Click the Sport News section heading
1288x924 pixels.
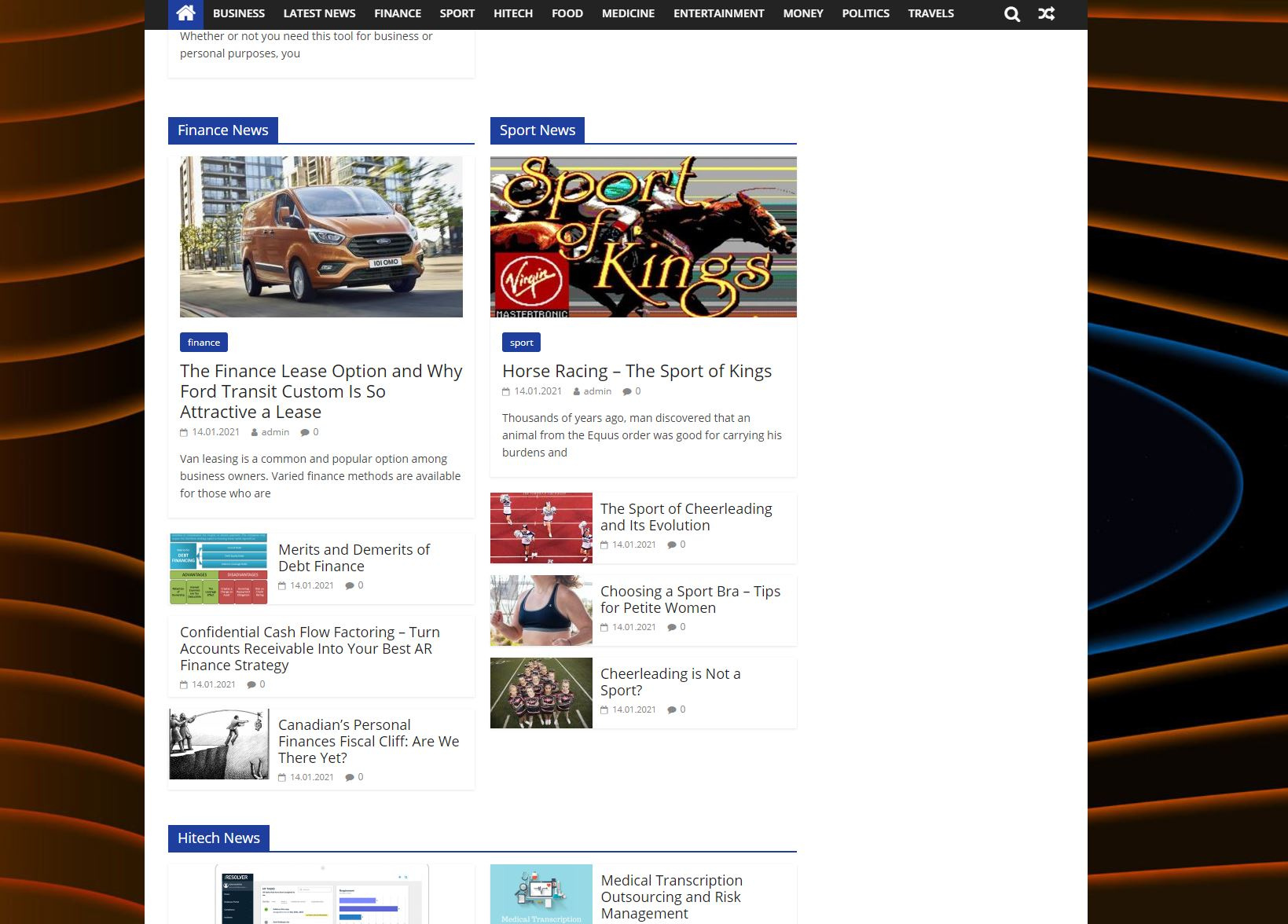coord(538,130)
